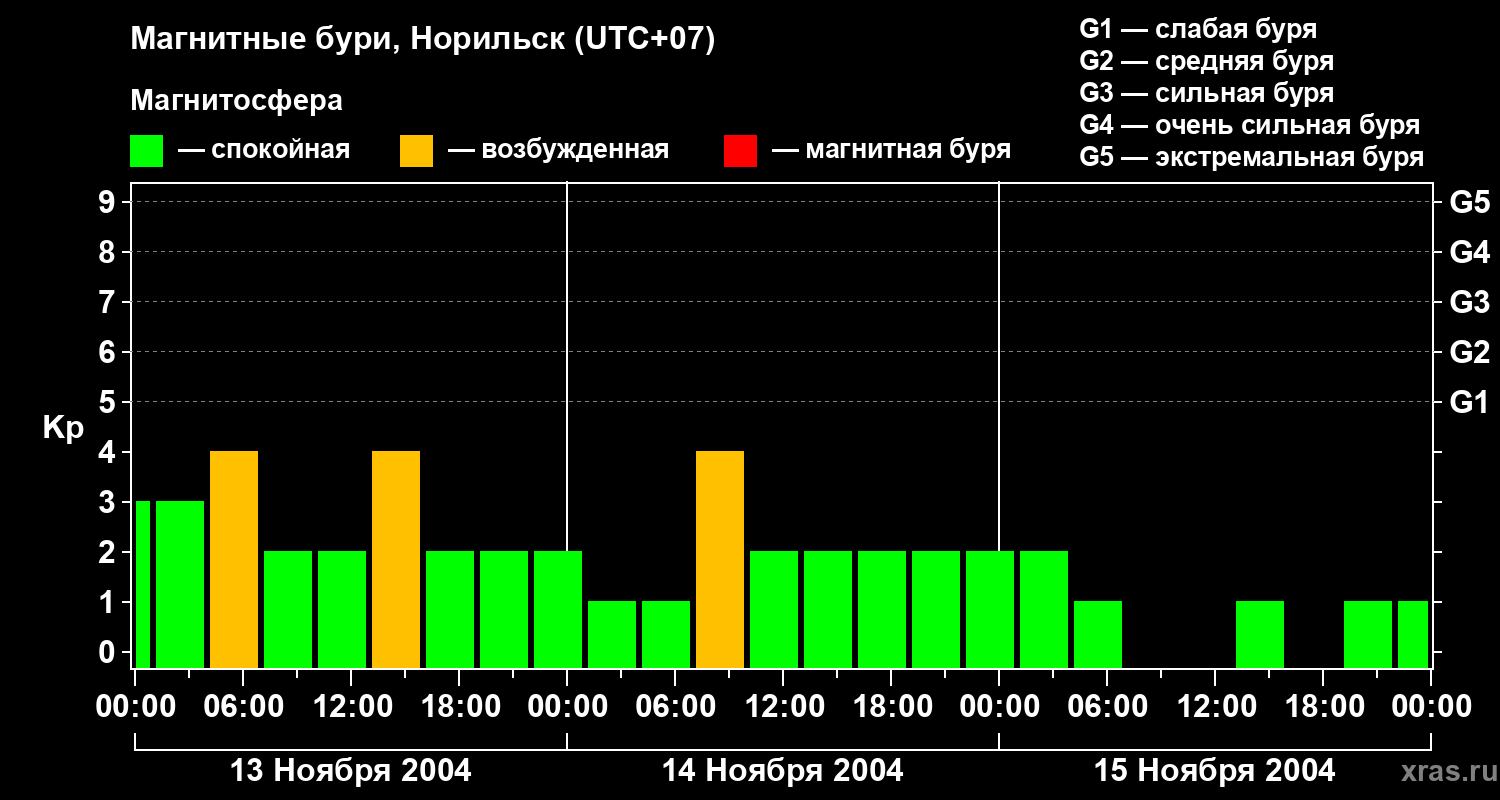The width and height of the screenshot is (1500, 800).
Task: Click the lone green bar after 12:00 on 15 Ноября
Action: coord(1260,634)
